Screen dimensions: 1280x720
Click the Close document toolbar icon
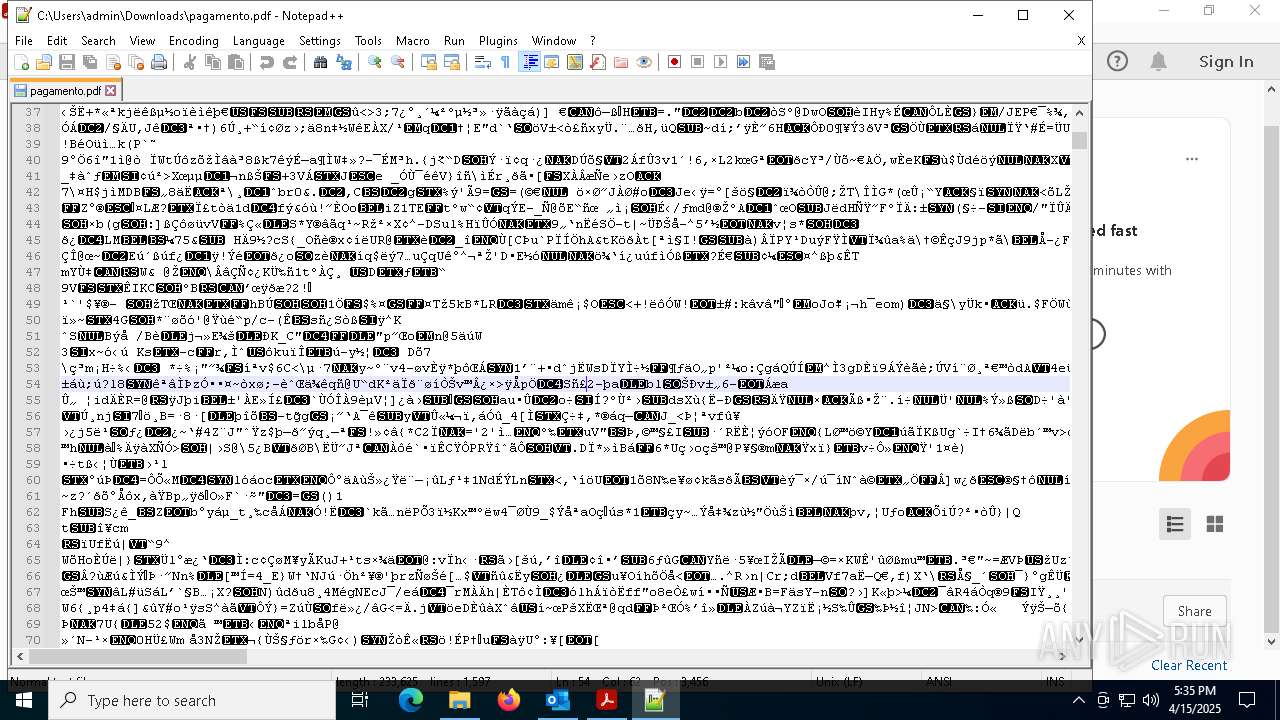pos(113,62)
